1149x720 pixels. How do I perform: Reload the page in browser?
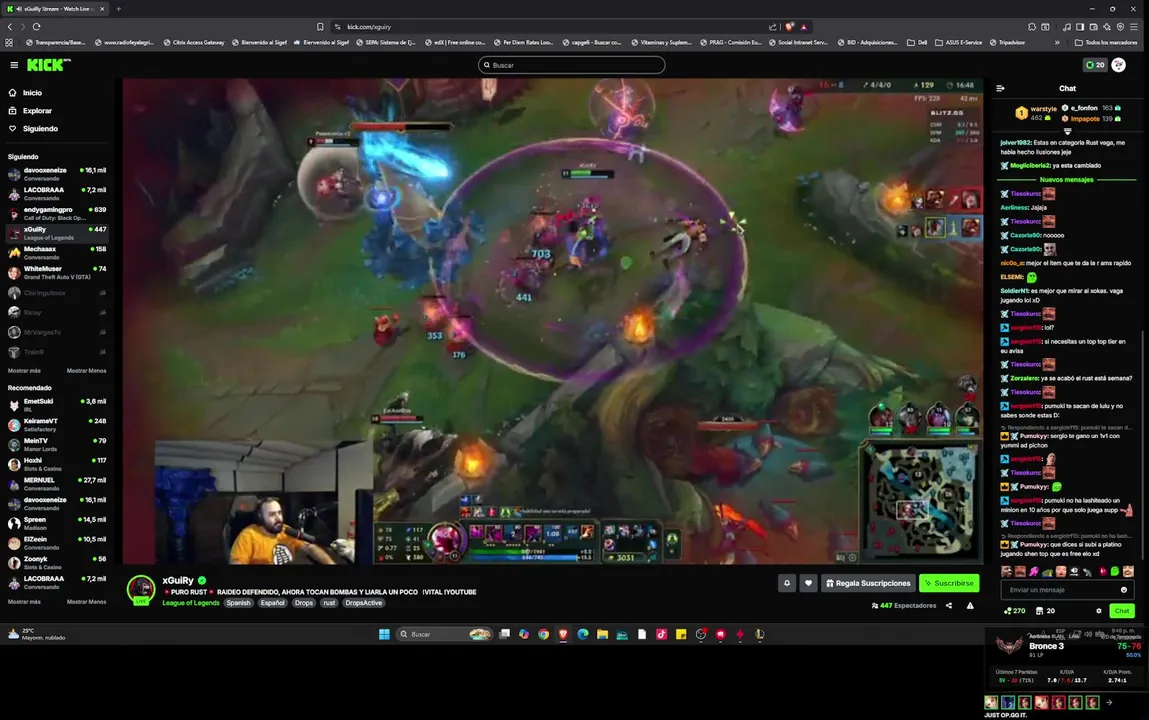(37, 27)
